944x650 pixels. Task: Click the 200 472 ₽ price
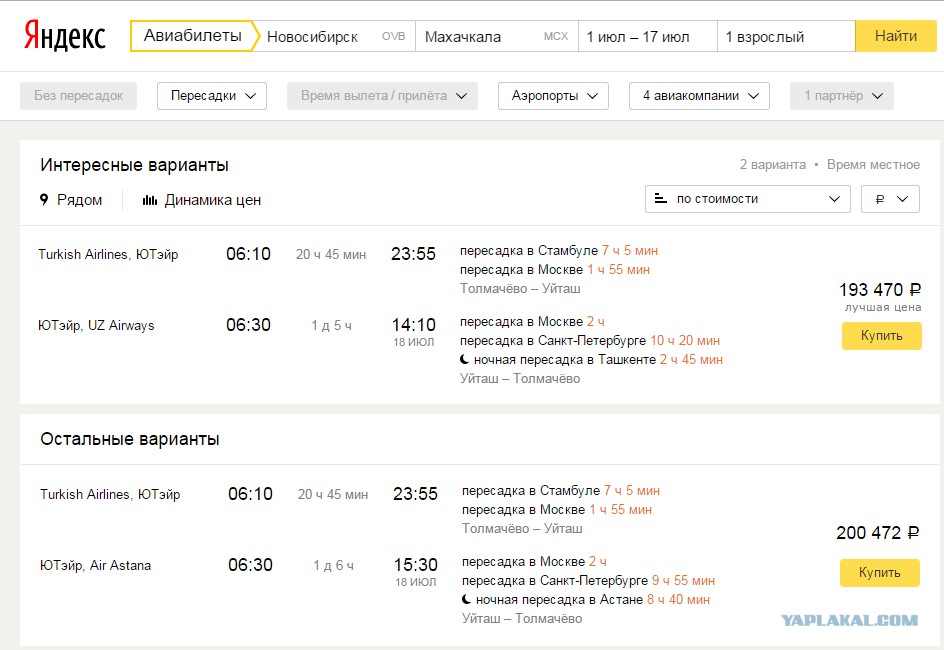click(x=878, y=533)
